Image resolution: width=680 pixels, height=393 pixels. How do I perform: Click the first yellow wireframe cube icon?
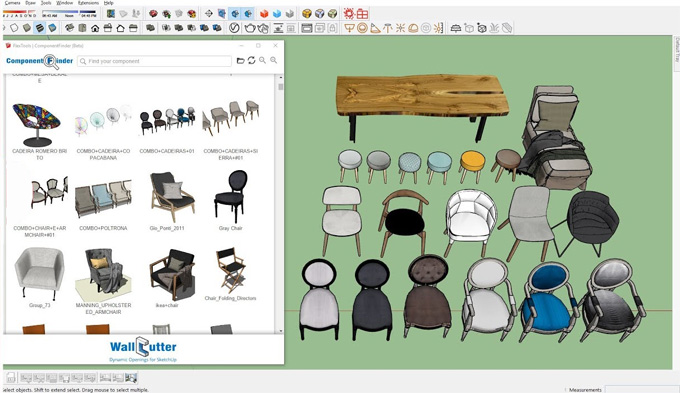(x=307, y=14)
